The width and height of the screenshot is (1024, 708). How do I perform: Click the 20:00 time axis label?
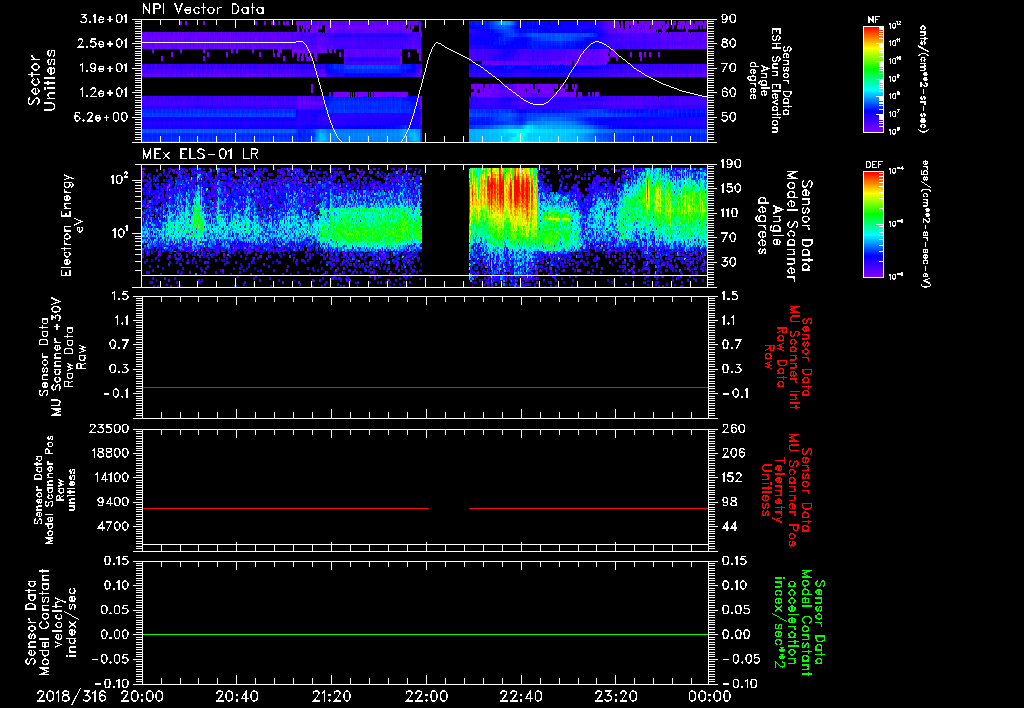[142, 696]
